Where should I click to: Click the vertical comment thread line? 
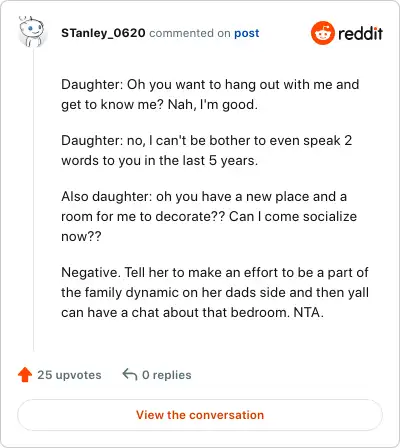click(x=33, y=200)
